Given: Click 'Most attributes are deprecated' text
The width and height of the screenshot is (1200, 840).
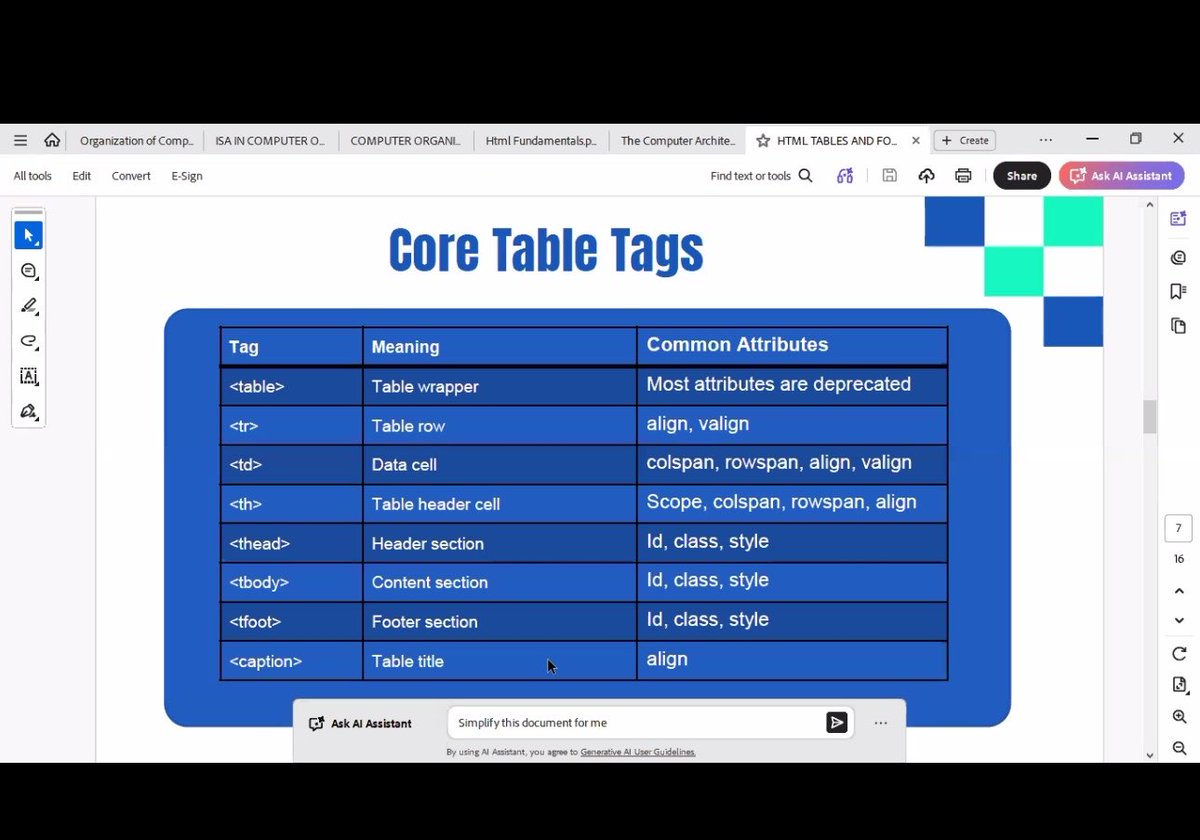Looking at the screenshot, I should tap(779, 384).
